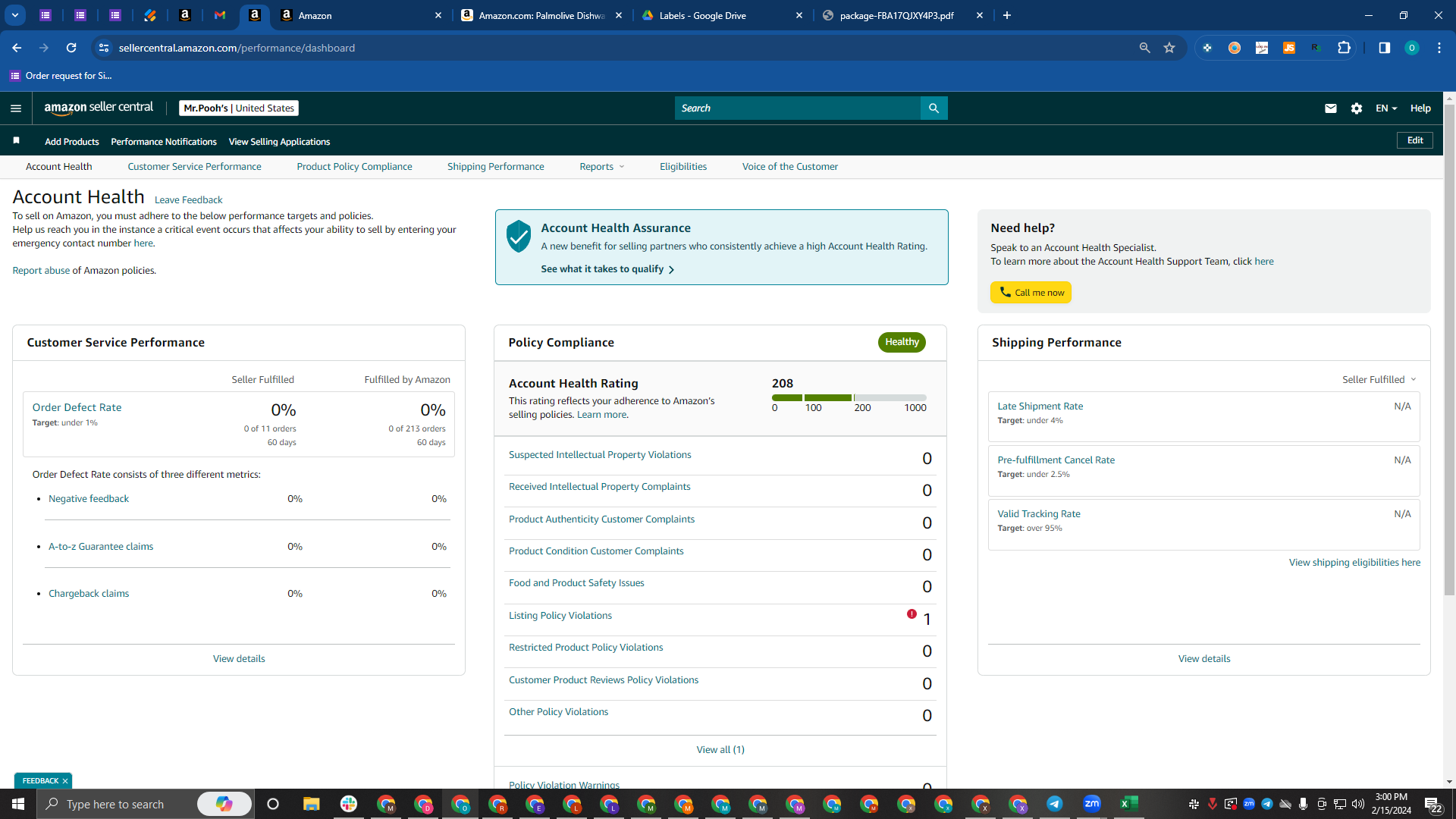The width and height of the screenshot is (1456, 819).
Task: Open the Voice of the Customer tab
Action: click(x=790, y=167)
